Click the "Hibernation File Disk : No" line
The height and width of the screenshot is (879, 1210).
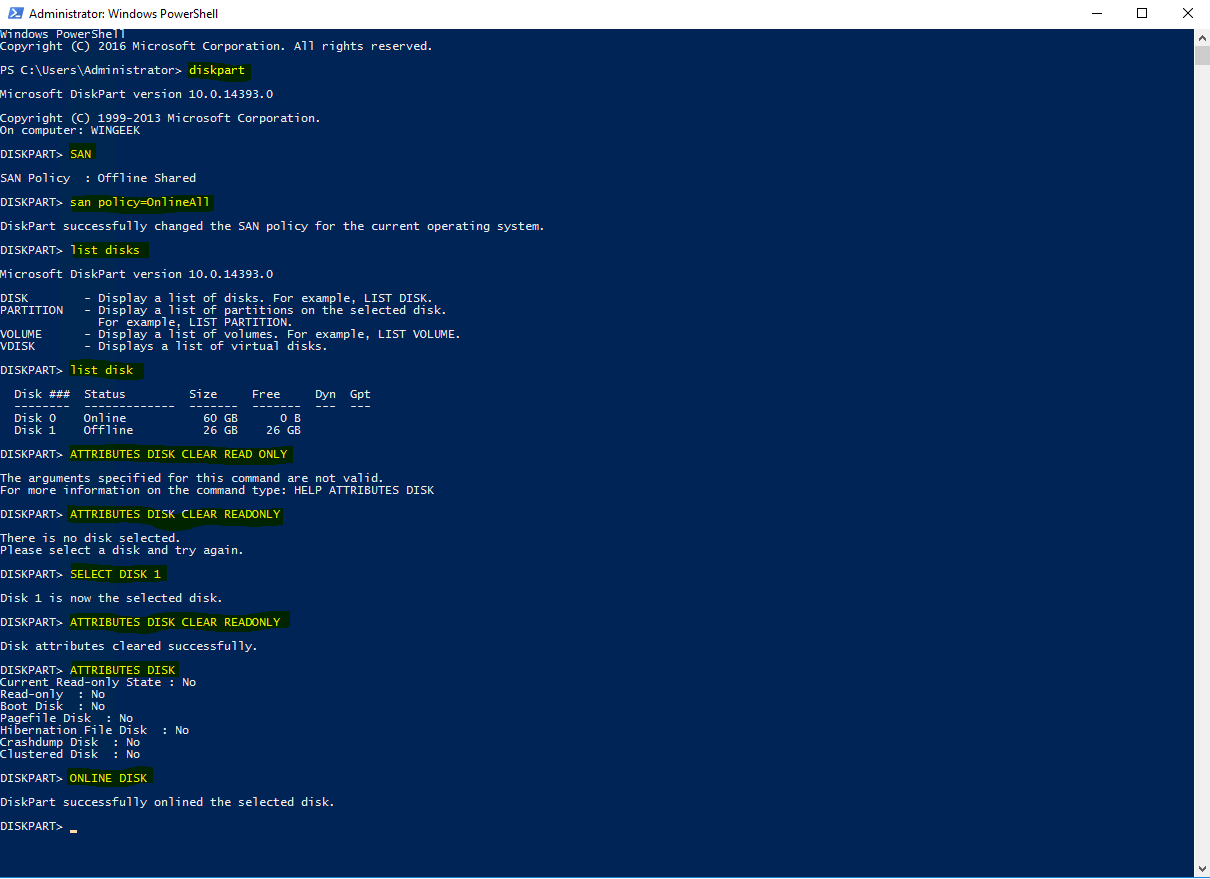click(94, 730)
